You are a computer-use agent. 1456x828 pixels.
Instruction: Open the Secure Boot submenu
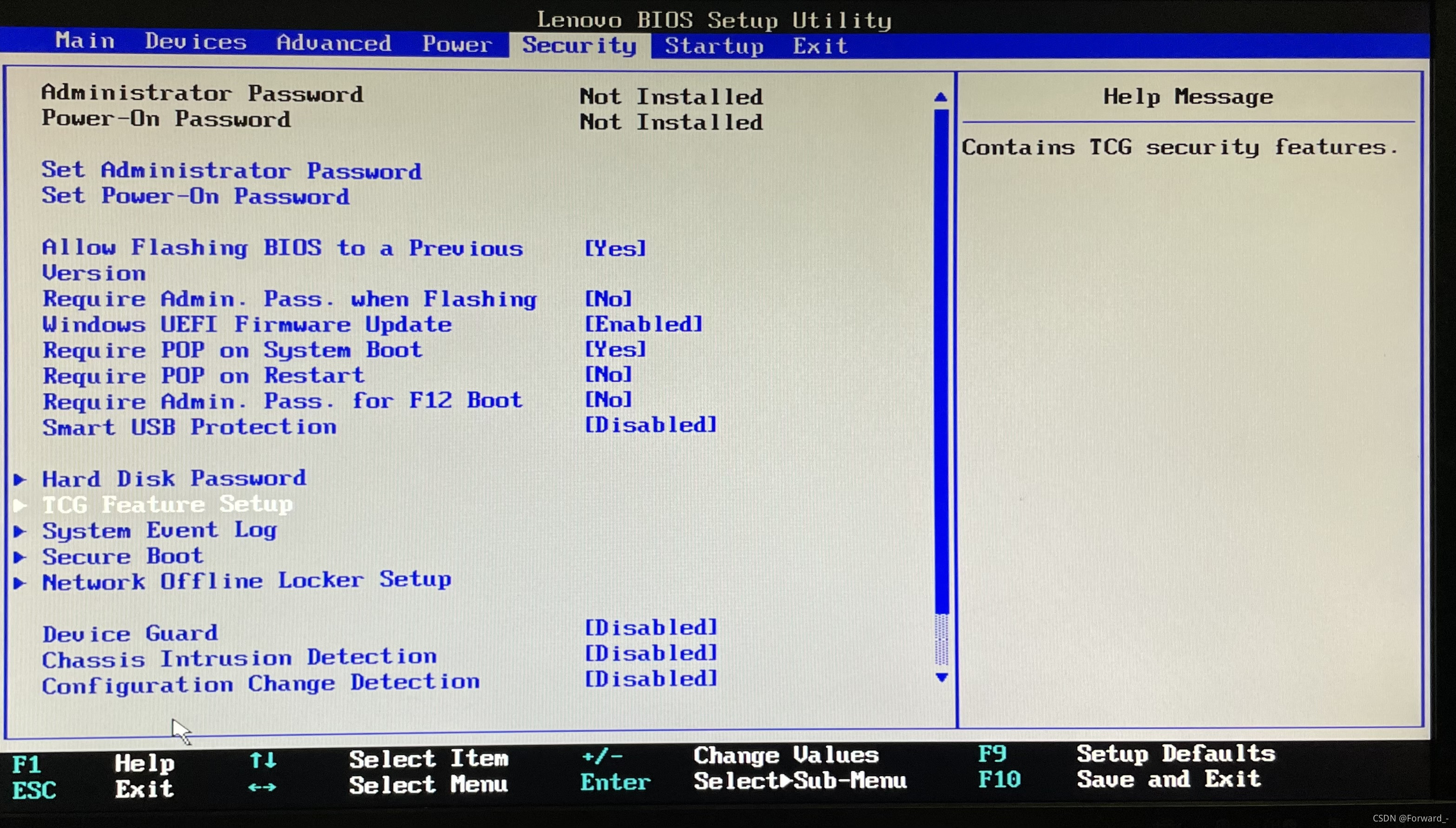coord(123,556)
